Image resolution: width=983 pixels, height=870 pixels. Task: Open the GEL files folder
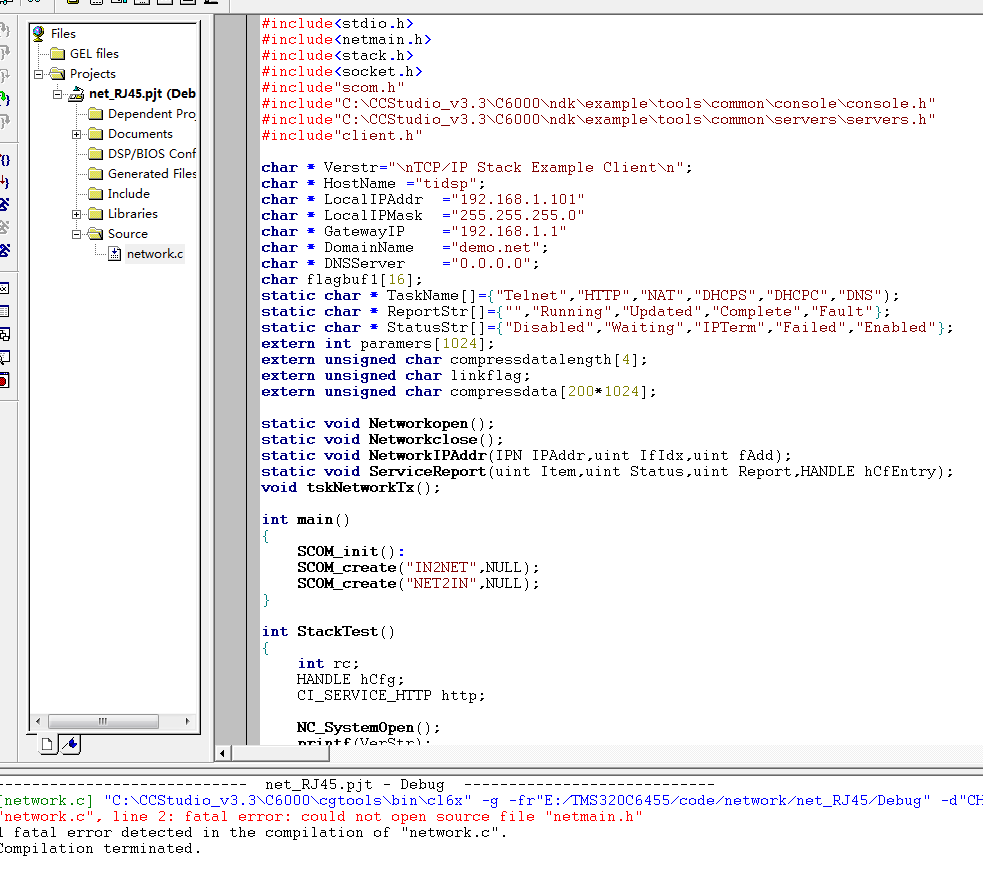click(x=94, y=54)
